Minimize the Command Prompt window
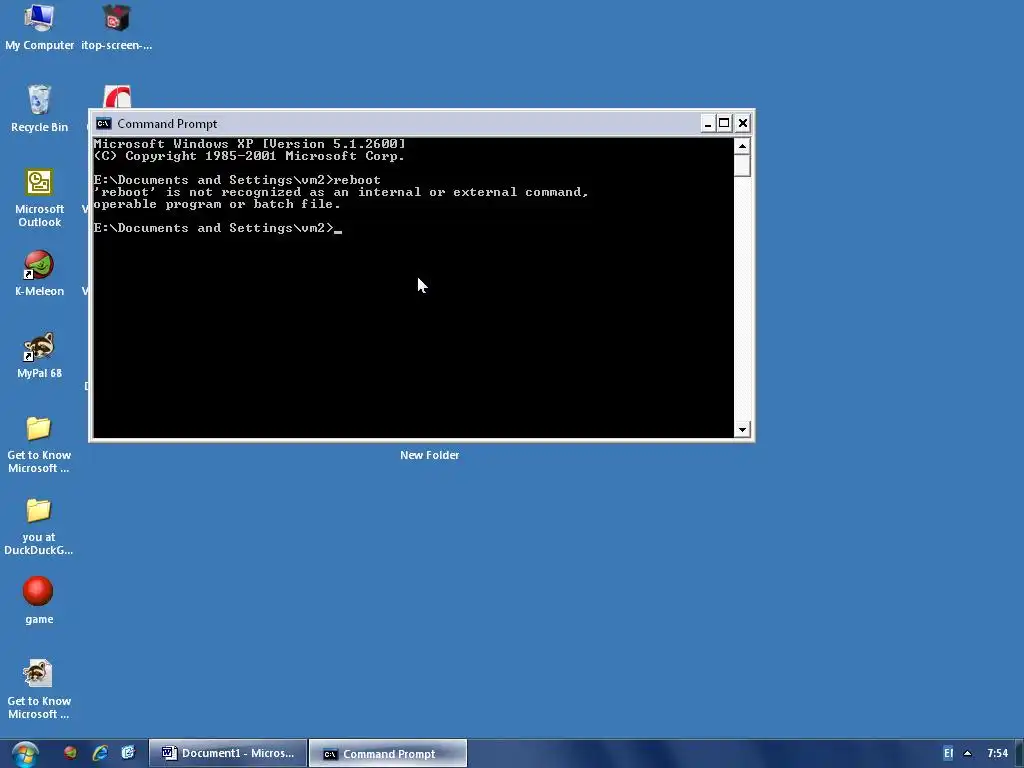 click(x=707, y=123)
